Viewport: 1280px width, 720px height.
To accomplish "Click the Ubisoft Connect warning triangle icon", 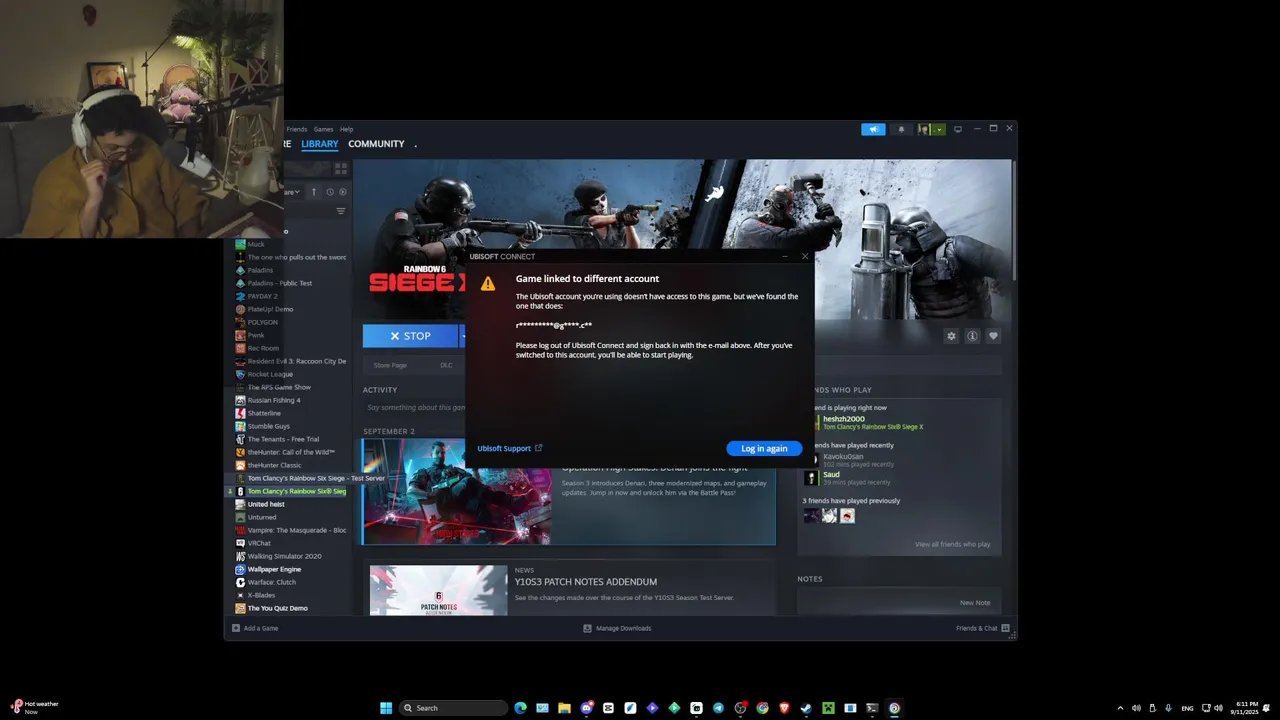I will coord(487,284).
